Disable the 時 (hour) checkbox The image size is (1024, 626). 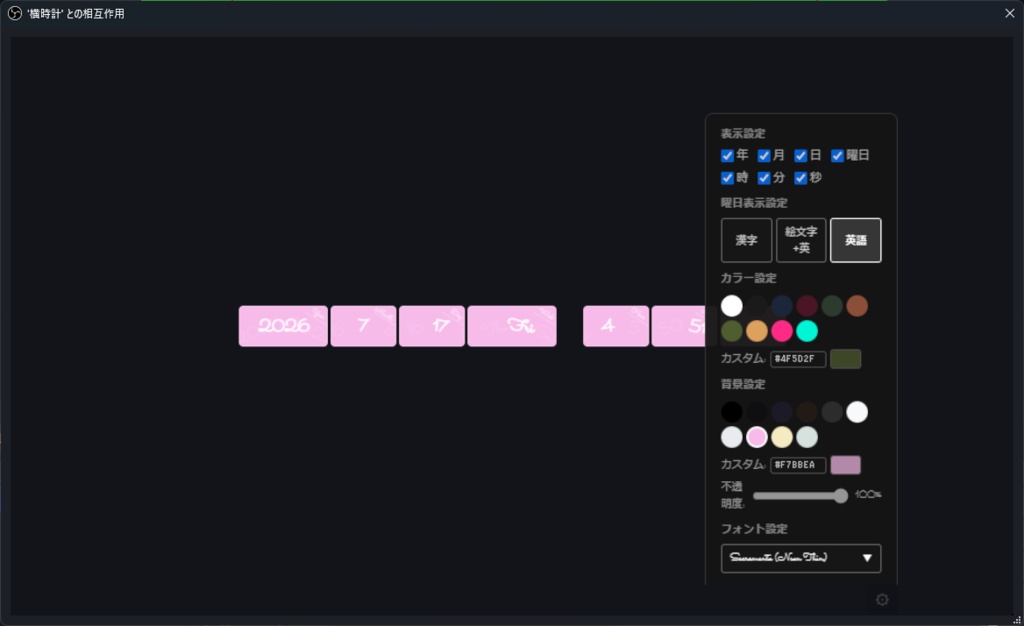(727, 178)
